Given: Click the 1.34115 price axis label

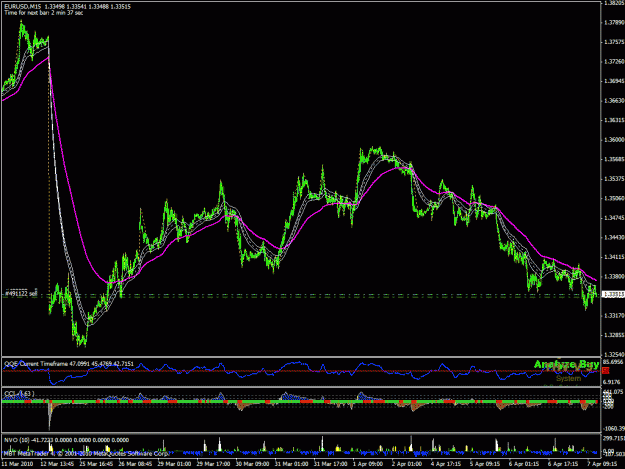Looking at the screenshot, I should pos(614,257).
